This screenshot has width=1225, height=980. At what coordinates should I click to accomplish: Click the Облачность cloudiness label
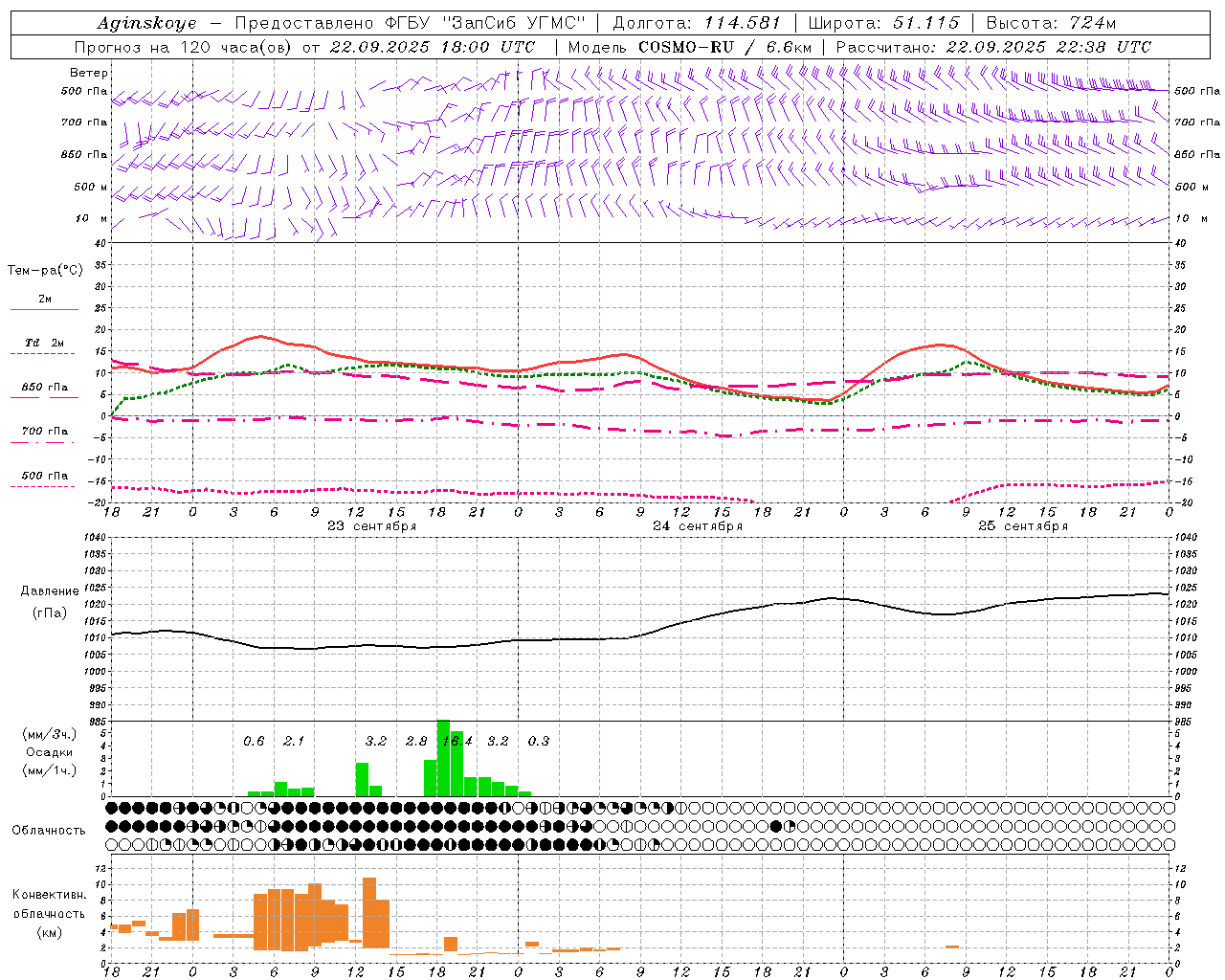[49, 831]
